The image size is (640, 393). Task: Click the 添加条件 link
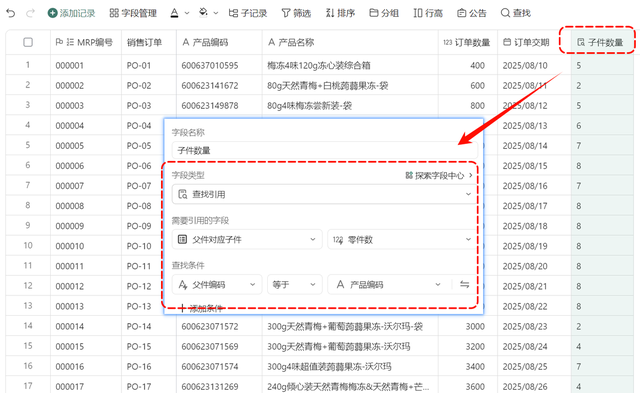click(200, 308)
